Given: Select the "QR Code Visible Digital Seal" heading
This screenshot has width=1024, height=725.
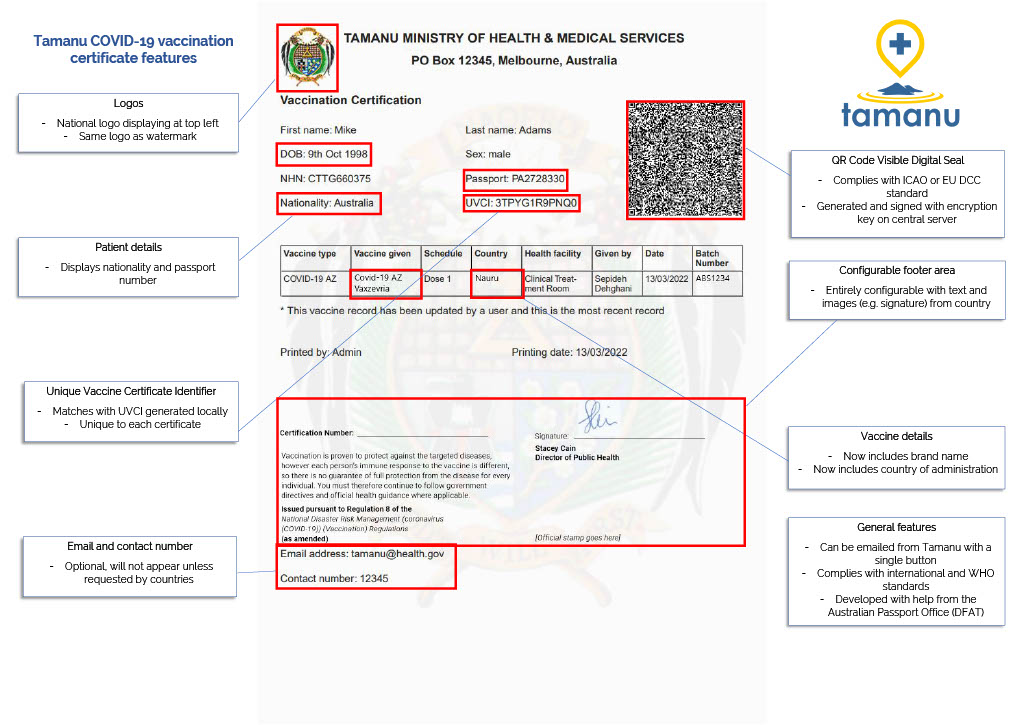Looking at the screenshot, I should [x=897, y=161].
